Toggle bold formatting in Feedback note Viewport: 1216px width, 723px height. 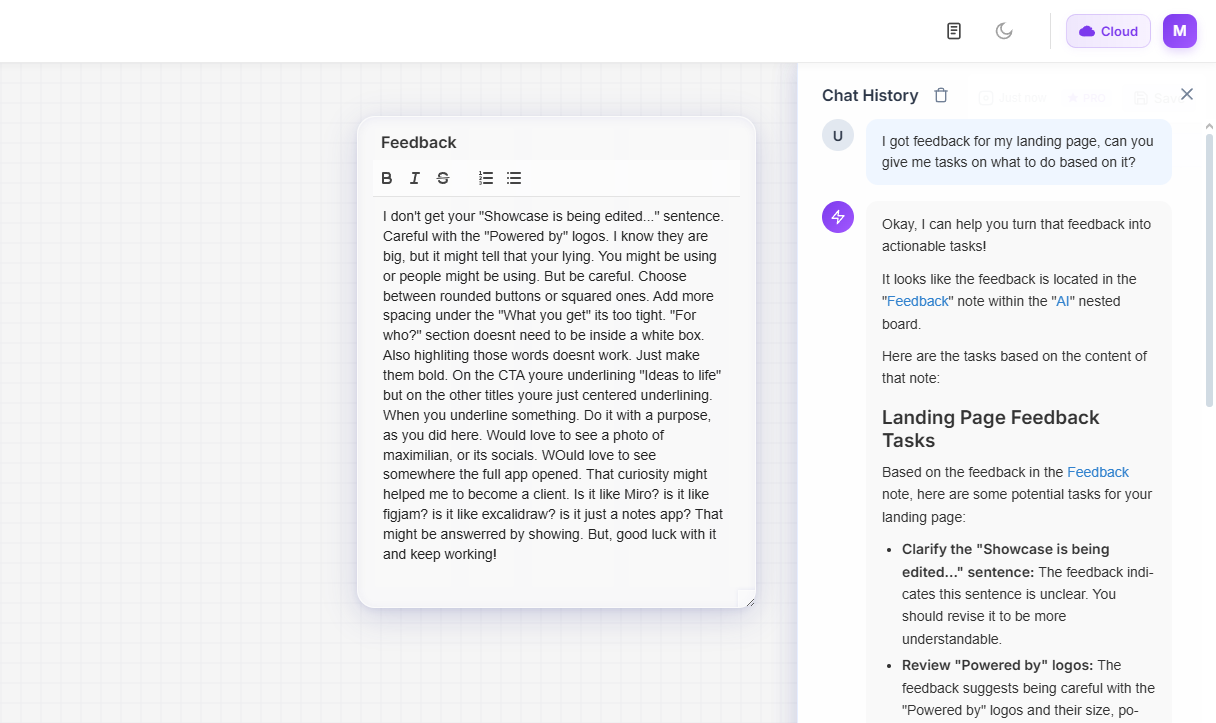click(387, 178)
